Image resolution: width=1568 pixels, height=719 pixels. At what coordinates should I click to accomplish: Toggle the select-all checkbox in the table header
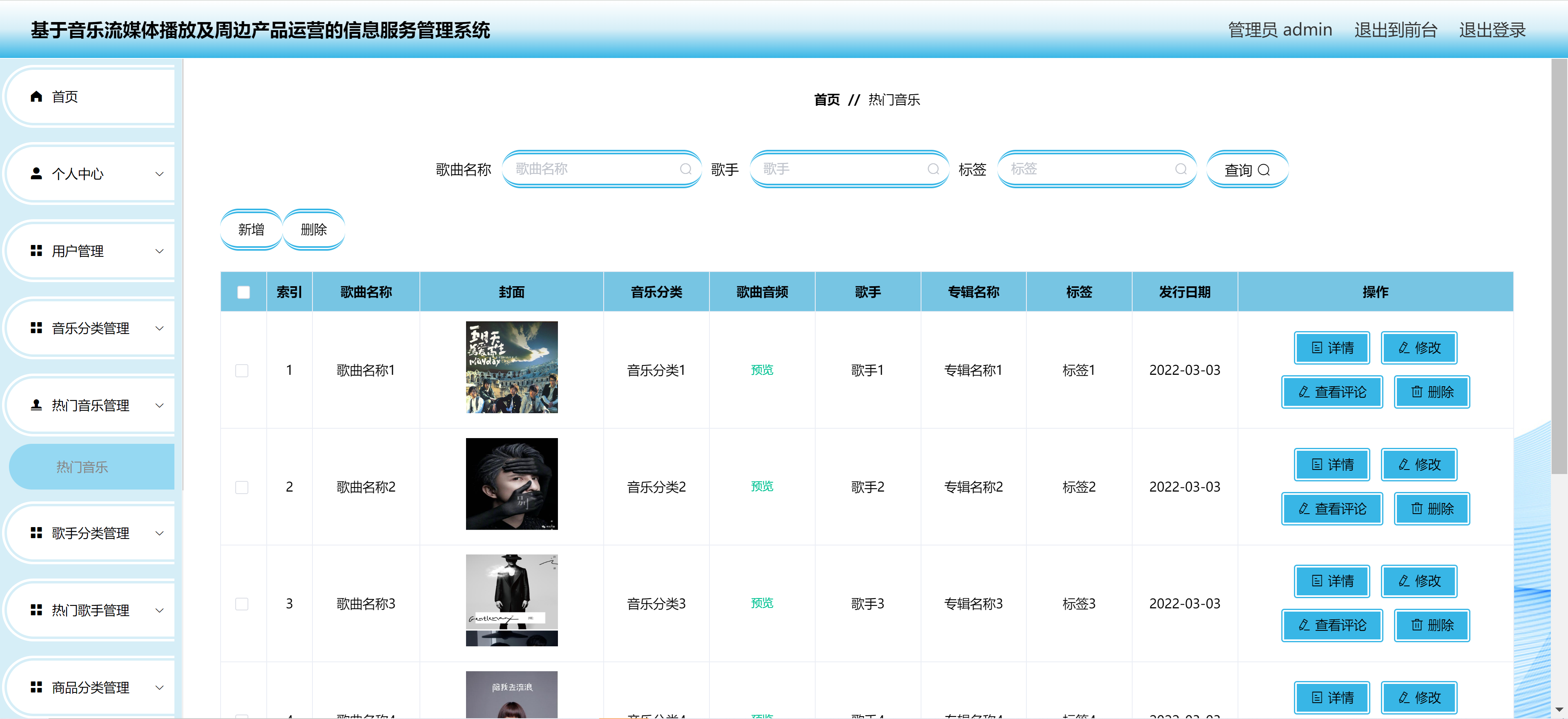[243, 292]
